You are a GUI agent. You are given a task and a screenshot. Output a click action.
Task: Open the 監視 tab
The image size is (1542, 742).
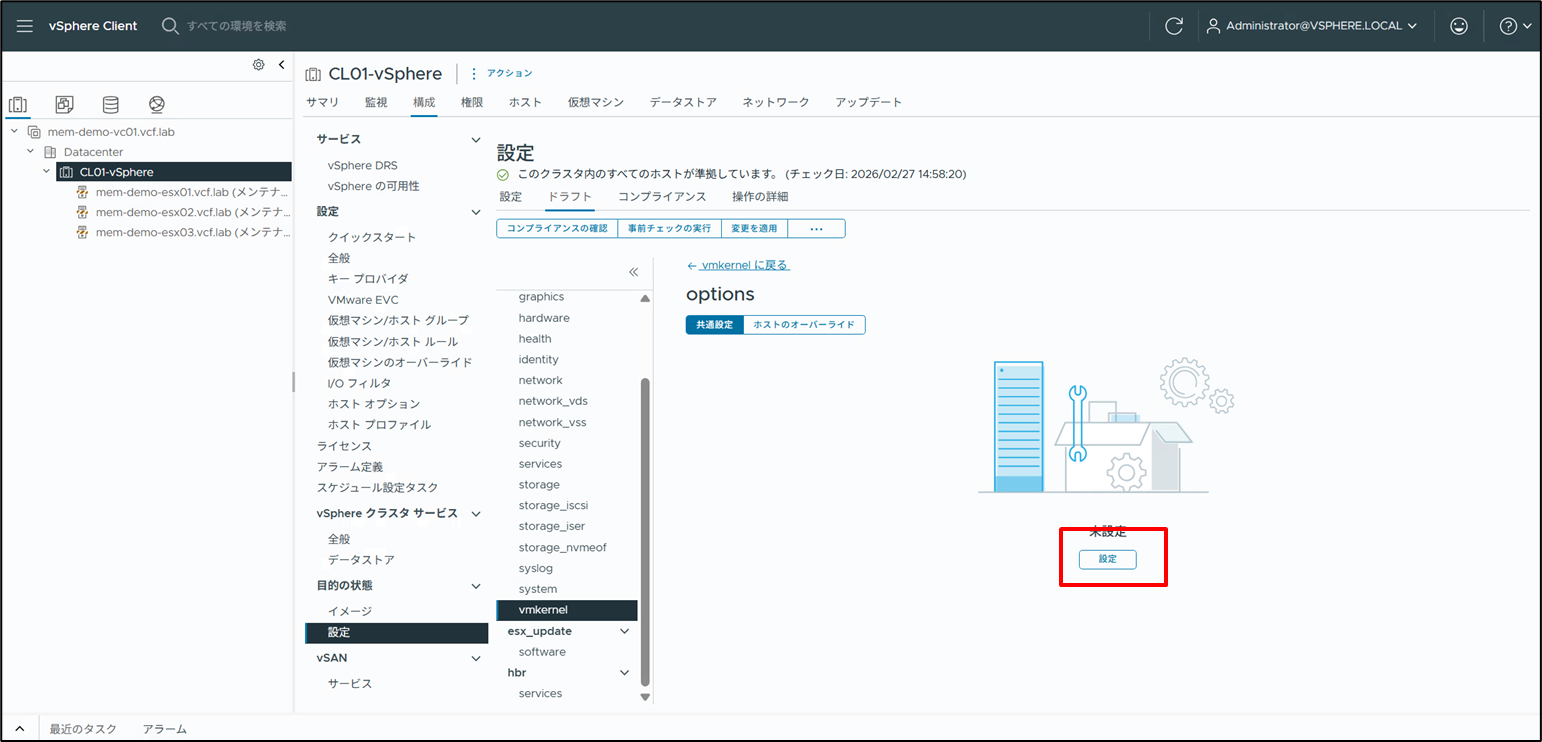tap(376, 102)
